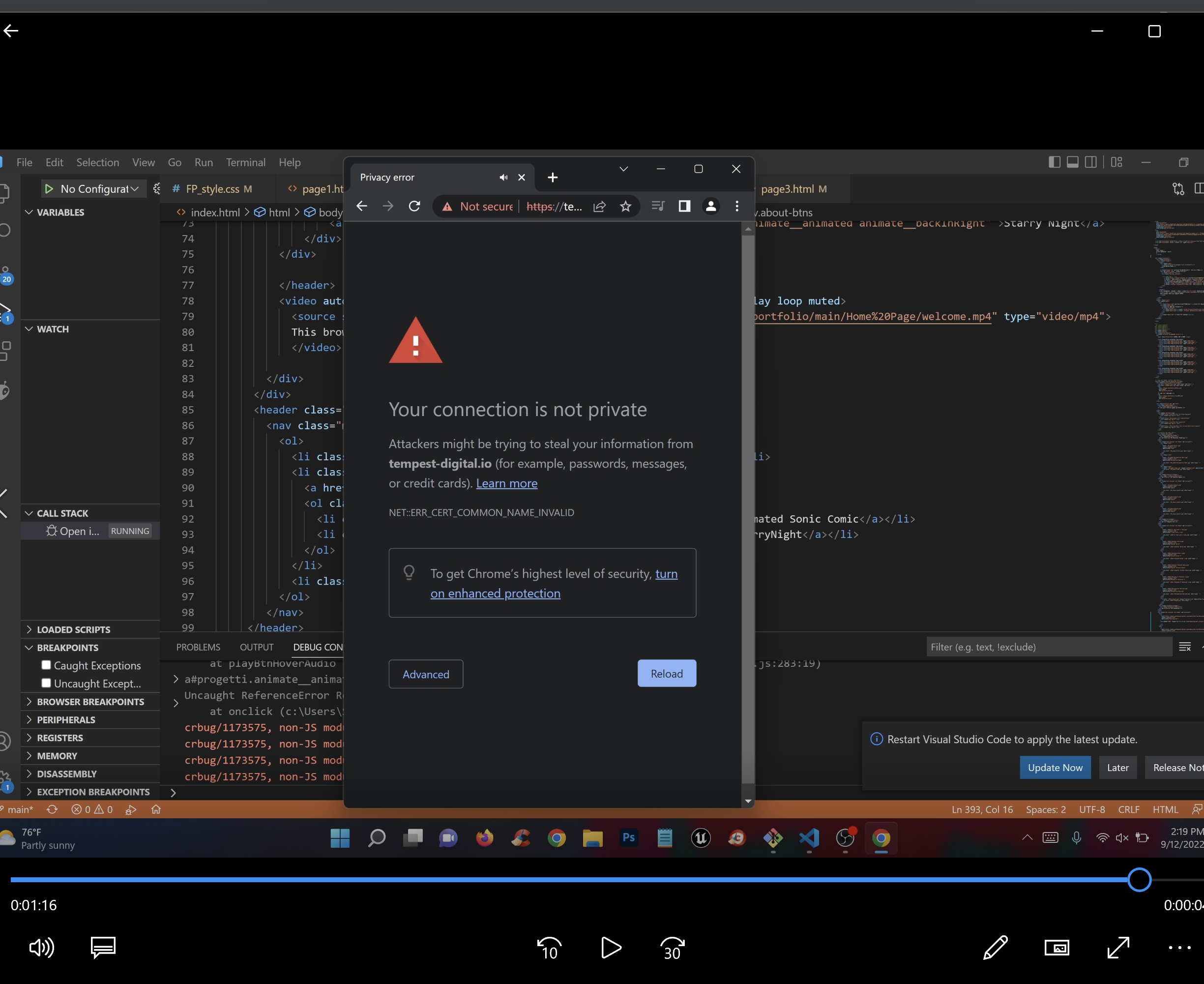1204x984 pixels.
Task: Start debugging with the green play icon
Action: pos(49,189)
